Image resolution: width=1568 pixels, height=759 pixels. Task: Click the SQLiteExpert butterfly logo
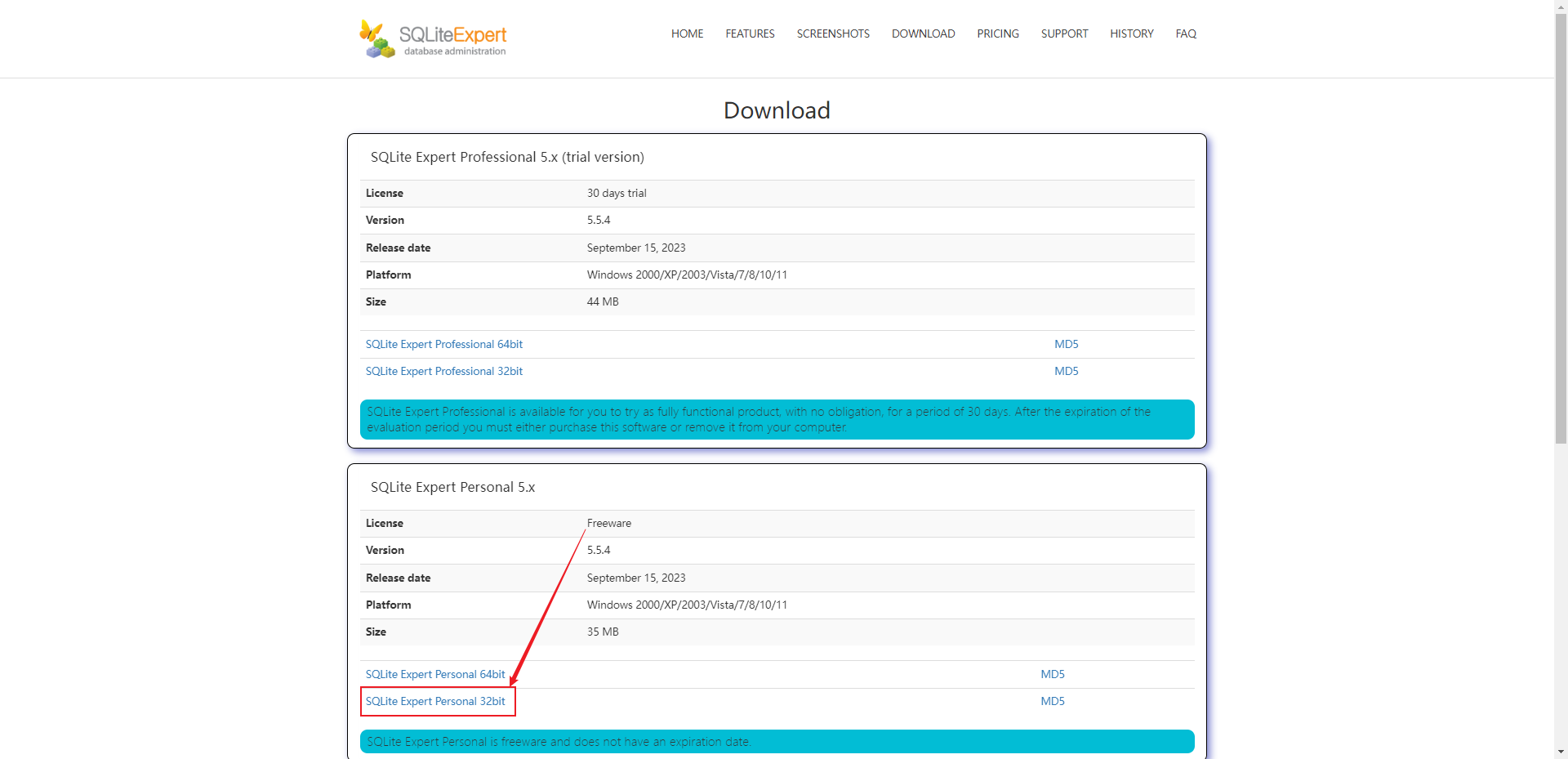point(433,38)
